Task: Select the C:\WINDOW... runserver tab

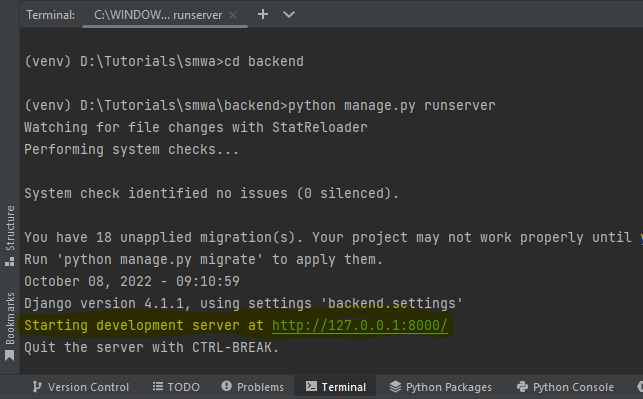Action: point(158,15)
